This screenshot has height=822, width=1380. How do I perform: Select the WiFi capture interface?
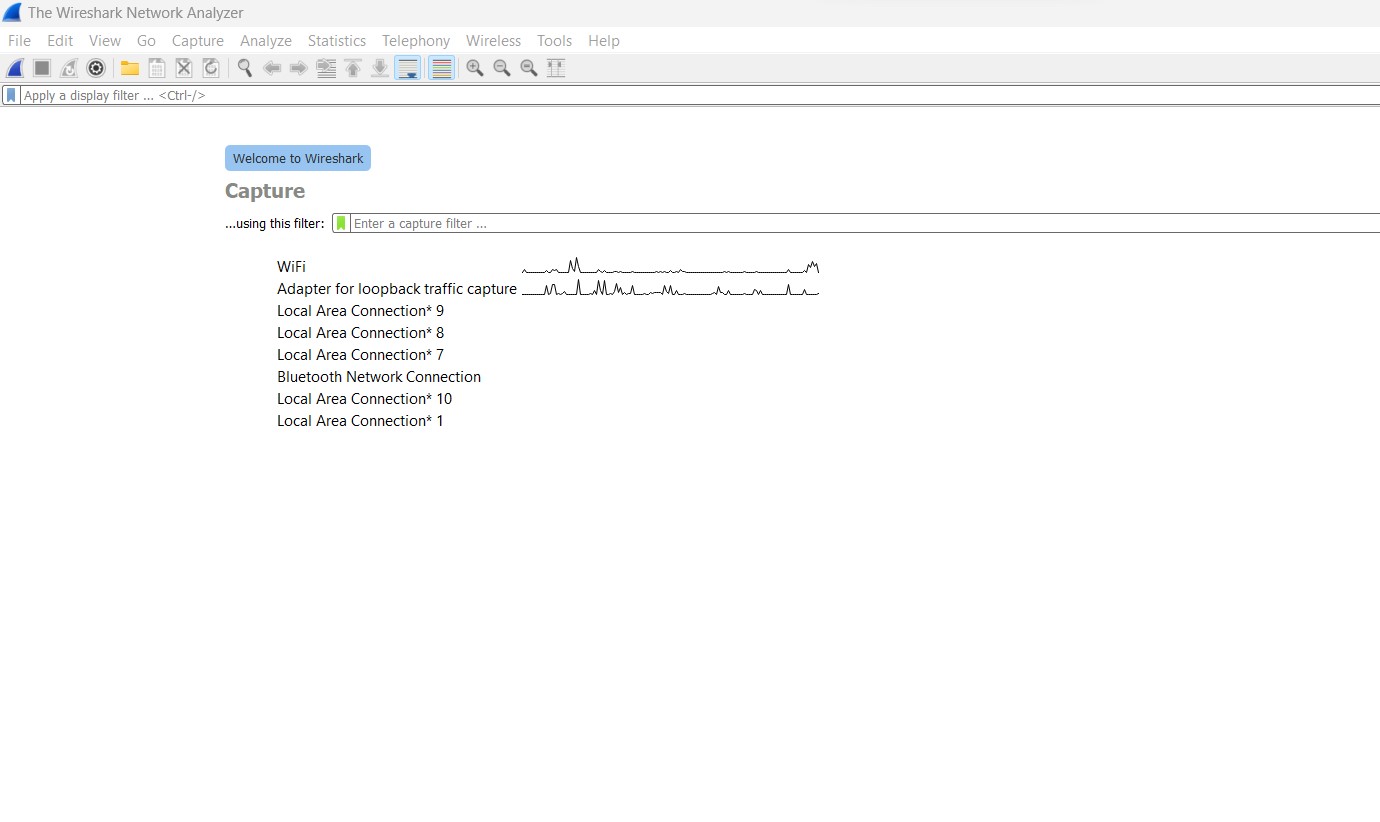tap(291, 266)
